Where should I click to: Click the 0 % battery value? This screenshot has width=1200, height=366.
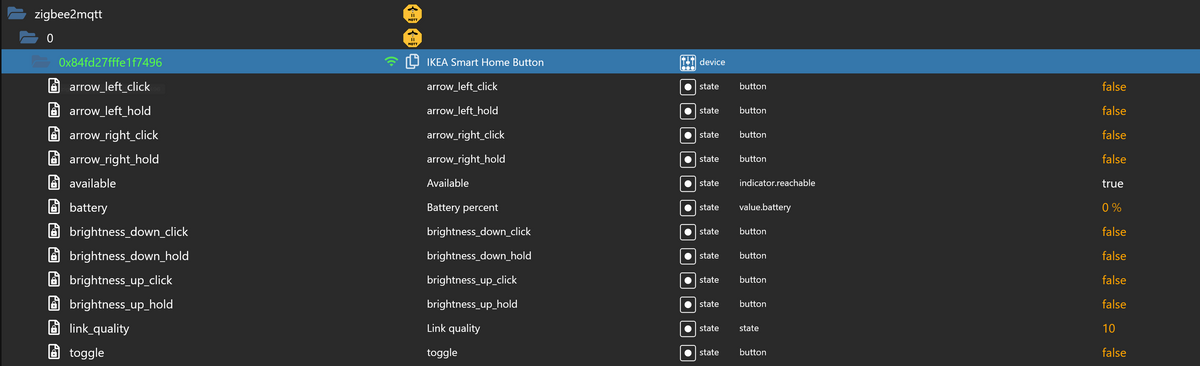1111,207
